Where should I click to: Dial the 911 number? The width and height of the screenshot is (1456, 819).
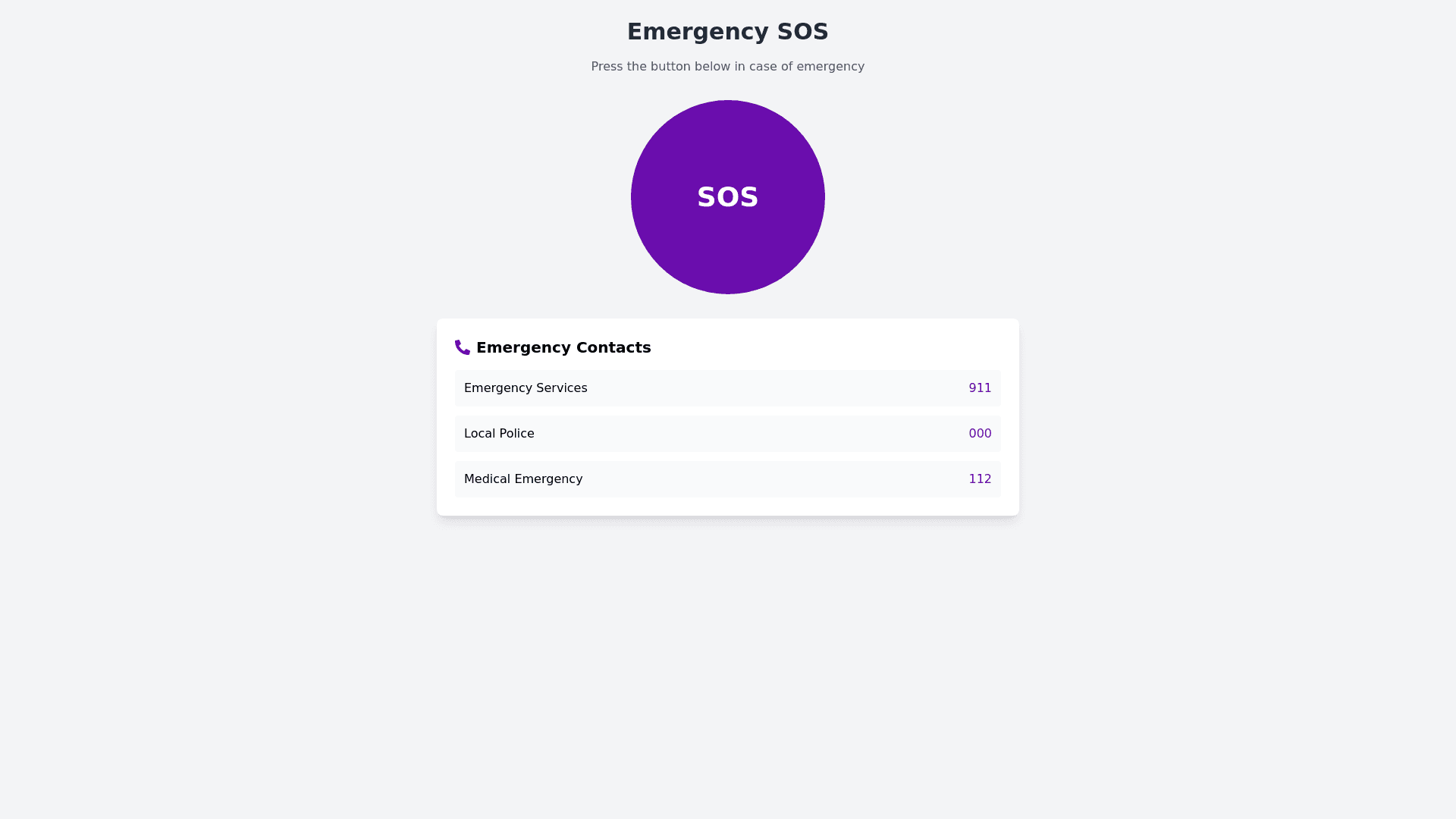[x=980, y=388]
